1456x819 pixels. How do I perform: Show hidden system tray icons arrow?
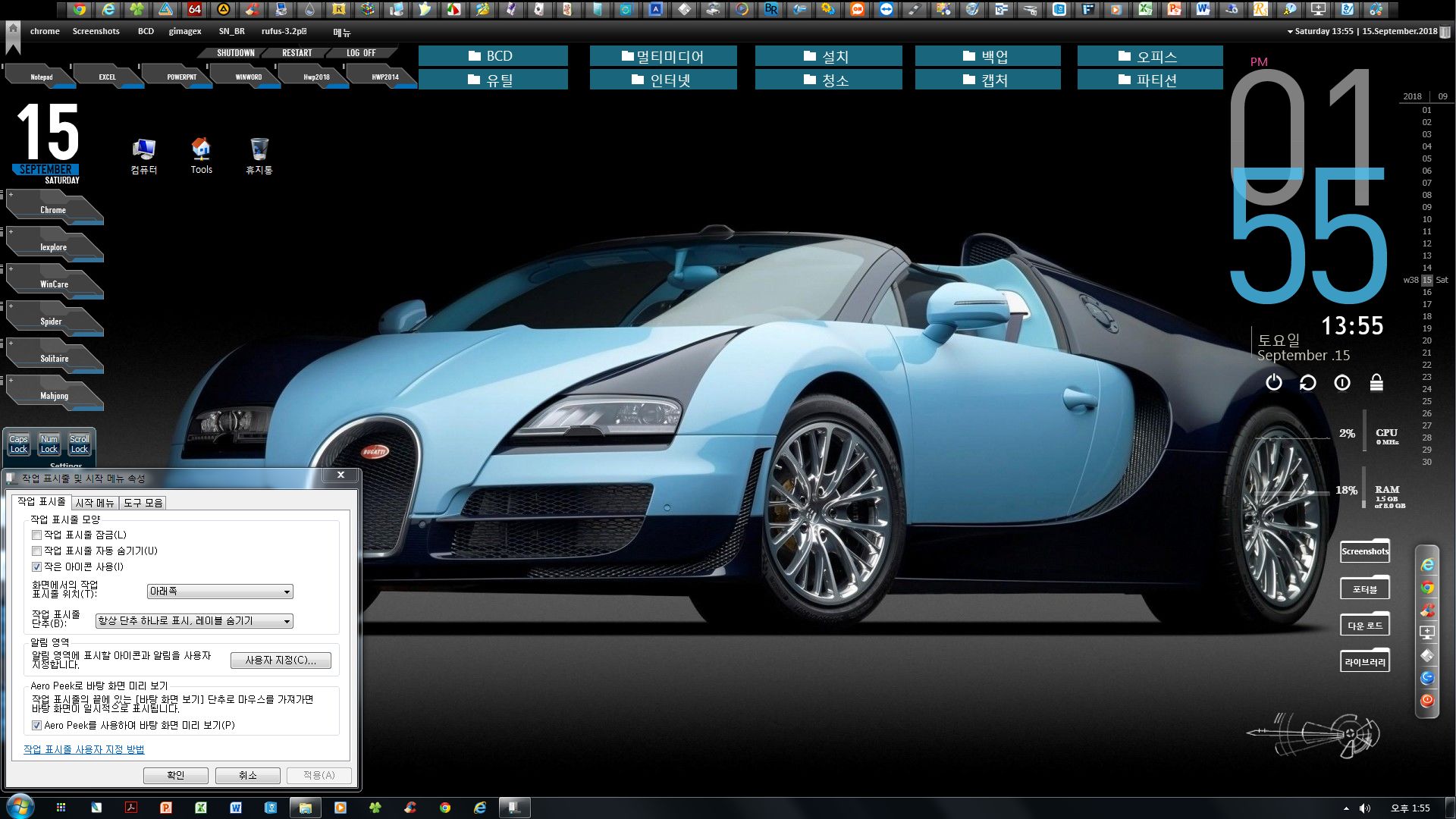(x=1346, y=808)
